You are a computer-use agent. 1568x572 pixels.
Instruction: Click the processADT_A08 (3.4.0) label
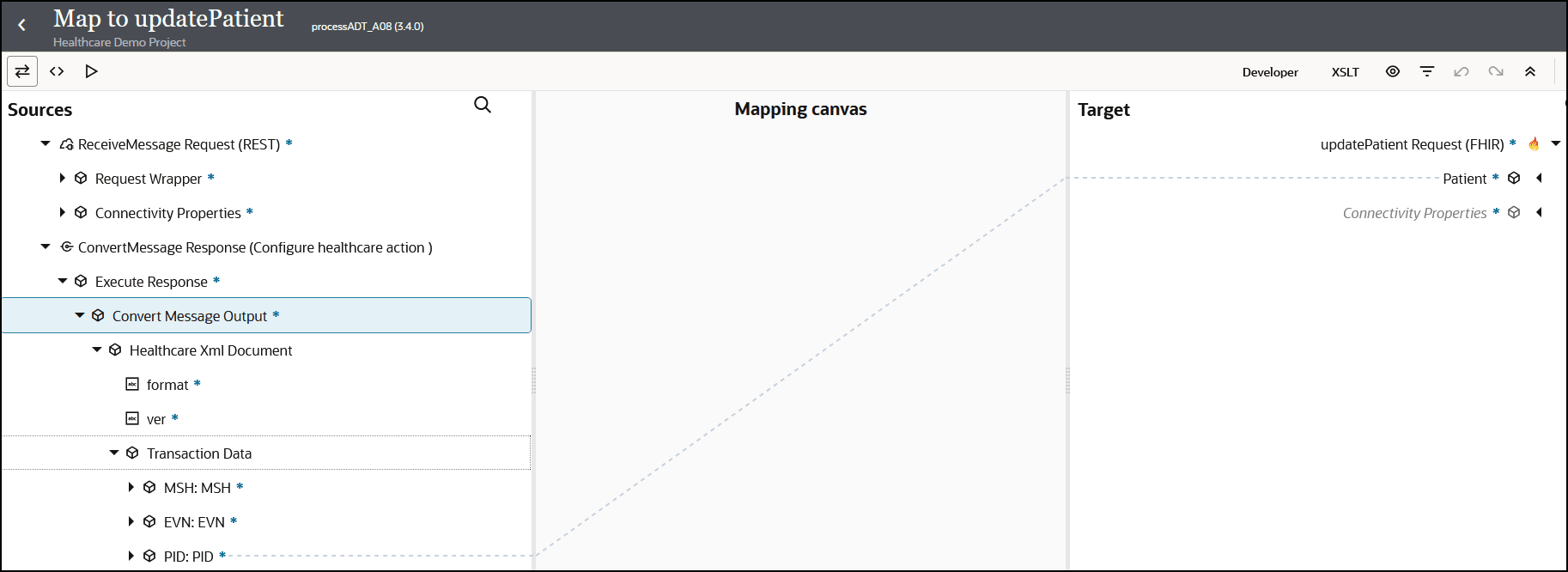click(368, 27)
